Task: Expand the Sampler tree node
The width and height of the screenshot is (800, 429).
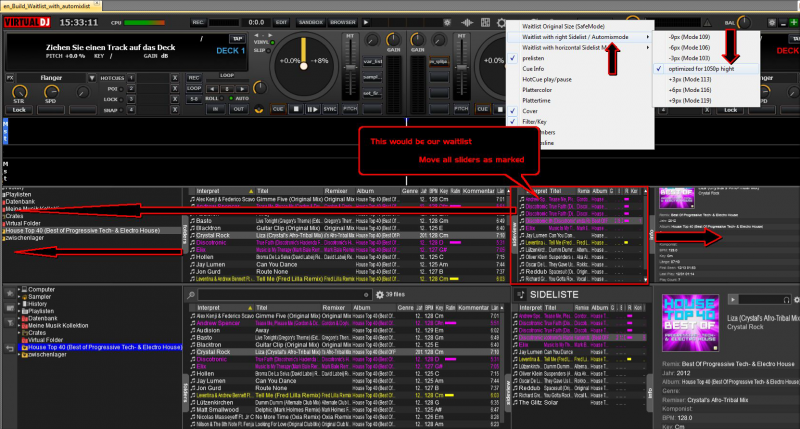Action: tap(19, 296)
